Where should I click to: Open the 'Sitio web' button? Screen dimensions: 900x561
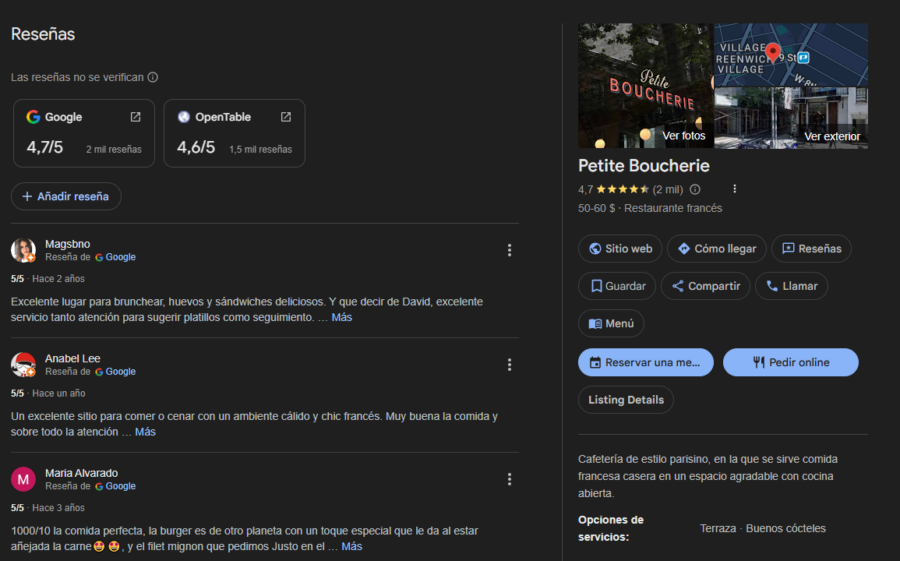click(x=620, y=249)
